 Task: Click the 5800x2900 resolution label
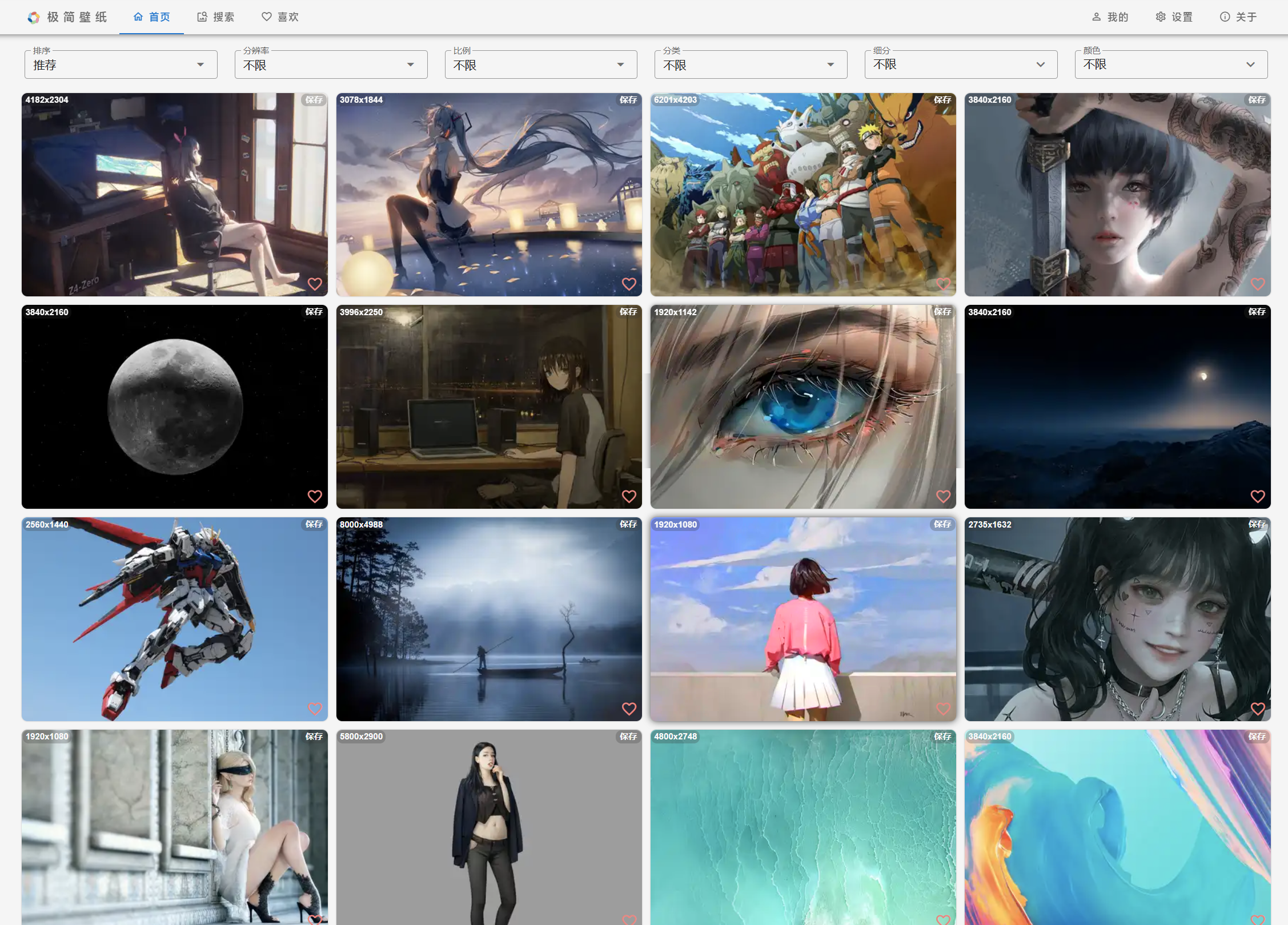(361, 737)
